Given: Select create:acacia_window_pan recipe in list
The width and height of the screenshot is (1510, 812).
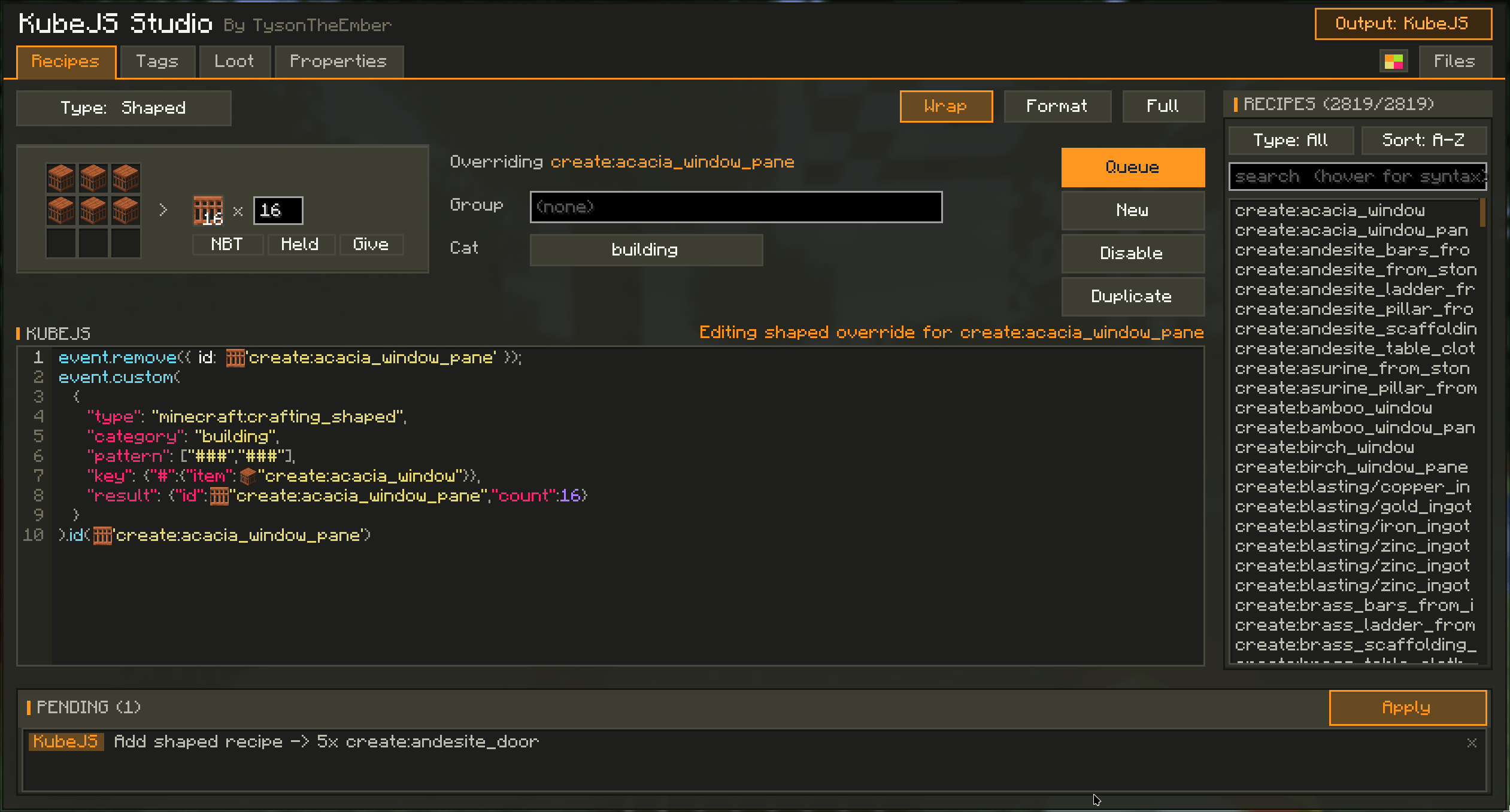Looking at the screenshot, I should pyautogui.click(x=1354, y=230).
